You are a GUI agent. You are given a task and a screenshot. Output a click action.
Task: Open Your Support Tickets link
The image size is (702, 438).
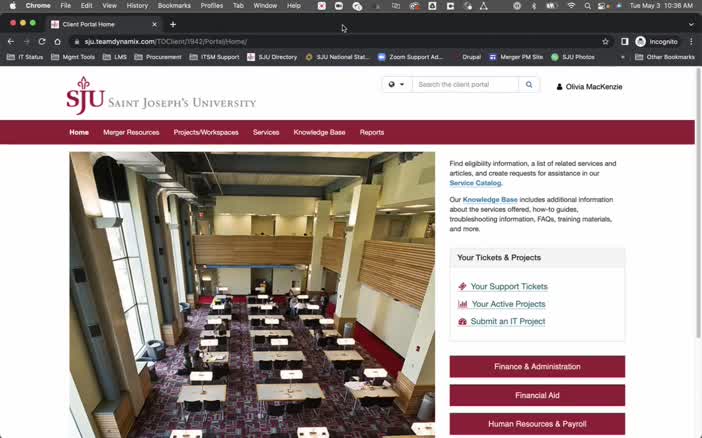pos(509,287)
